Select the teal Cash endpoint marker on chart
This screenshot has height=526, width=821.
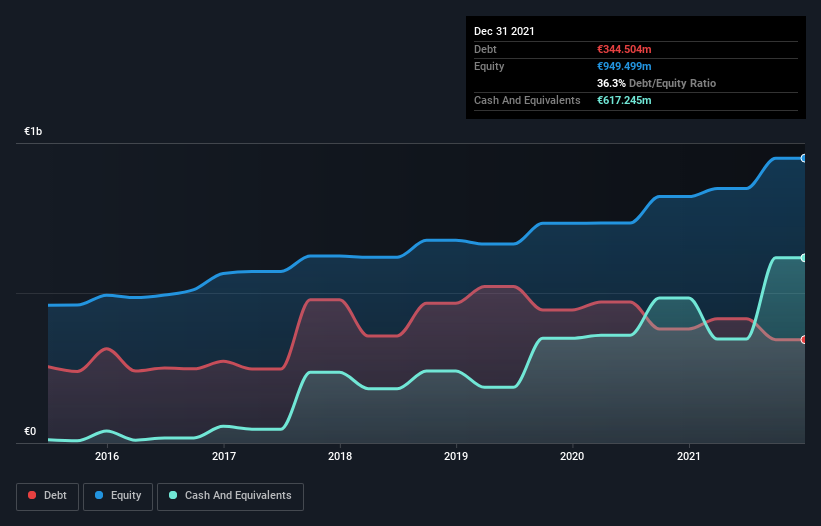pos(804,258)
